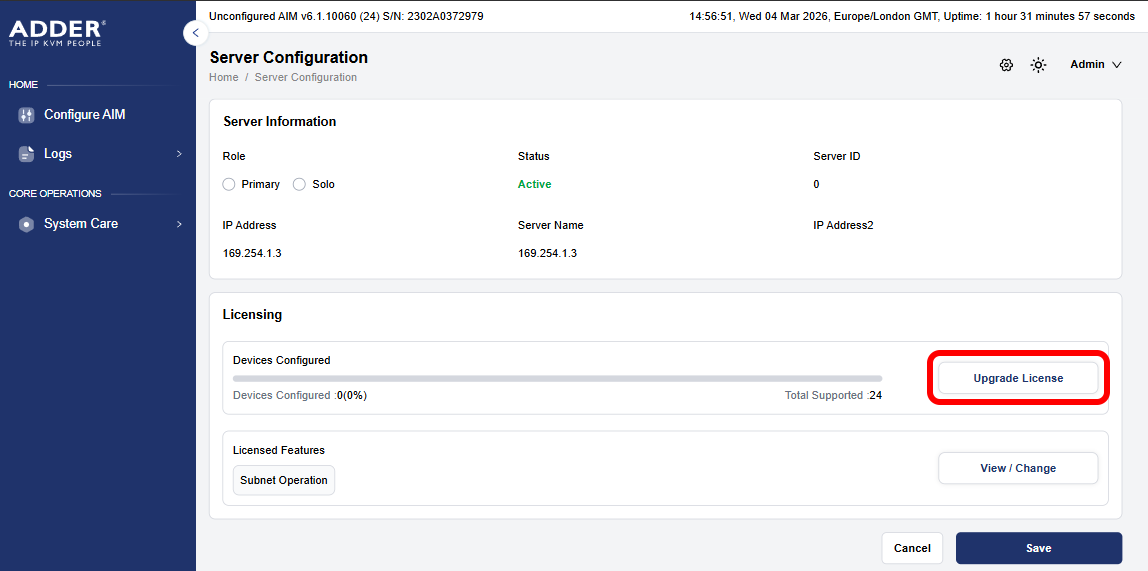Click the Licensed Features label
This screenshot has width=1148, height=571.
pyautogui.click(x=279, y=450)
